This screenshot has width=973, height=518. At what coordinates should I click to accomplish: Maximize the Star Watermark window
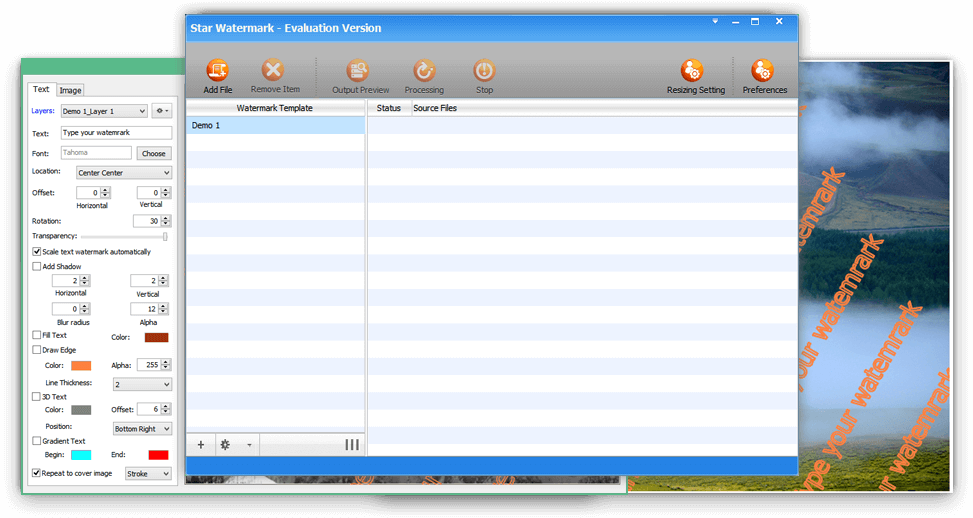pyautogui.click(x=755, y=22)
